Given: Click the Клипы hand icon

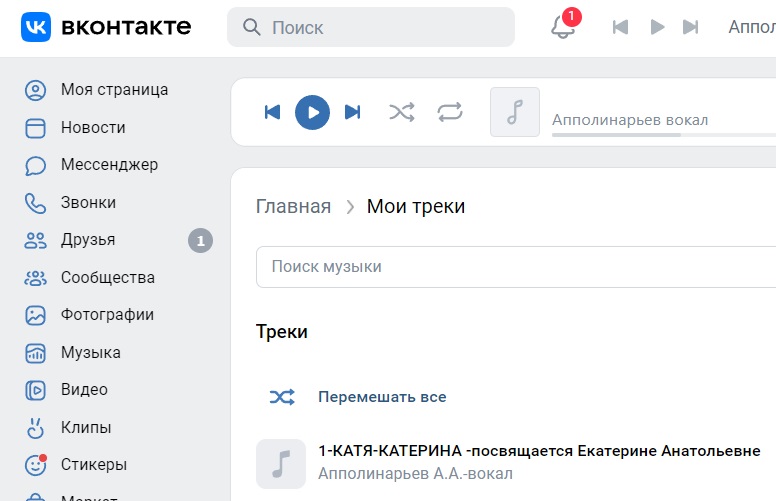Looking at the screenshot, I should pyautogui.click(x=36, y=428).
